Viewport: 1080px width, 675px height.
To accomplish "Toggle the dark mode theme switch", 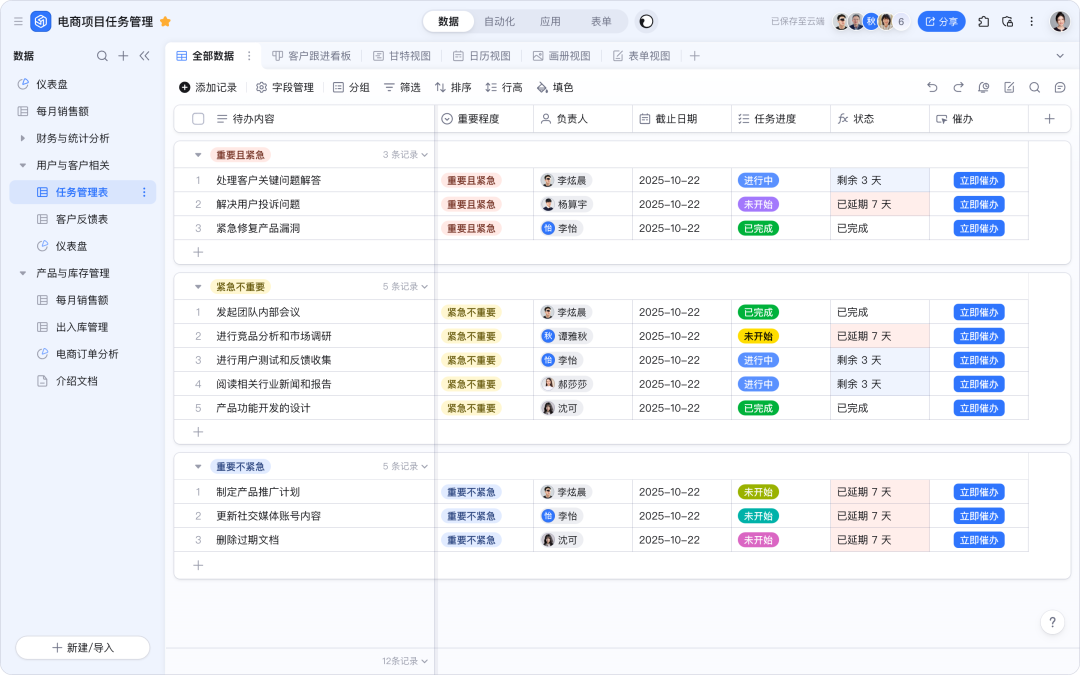I will [647, 21].
